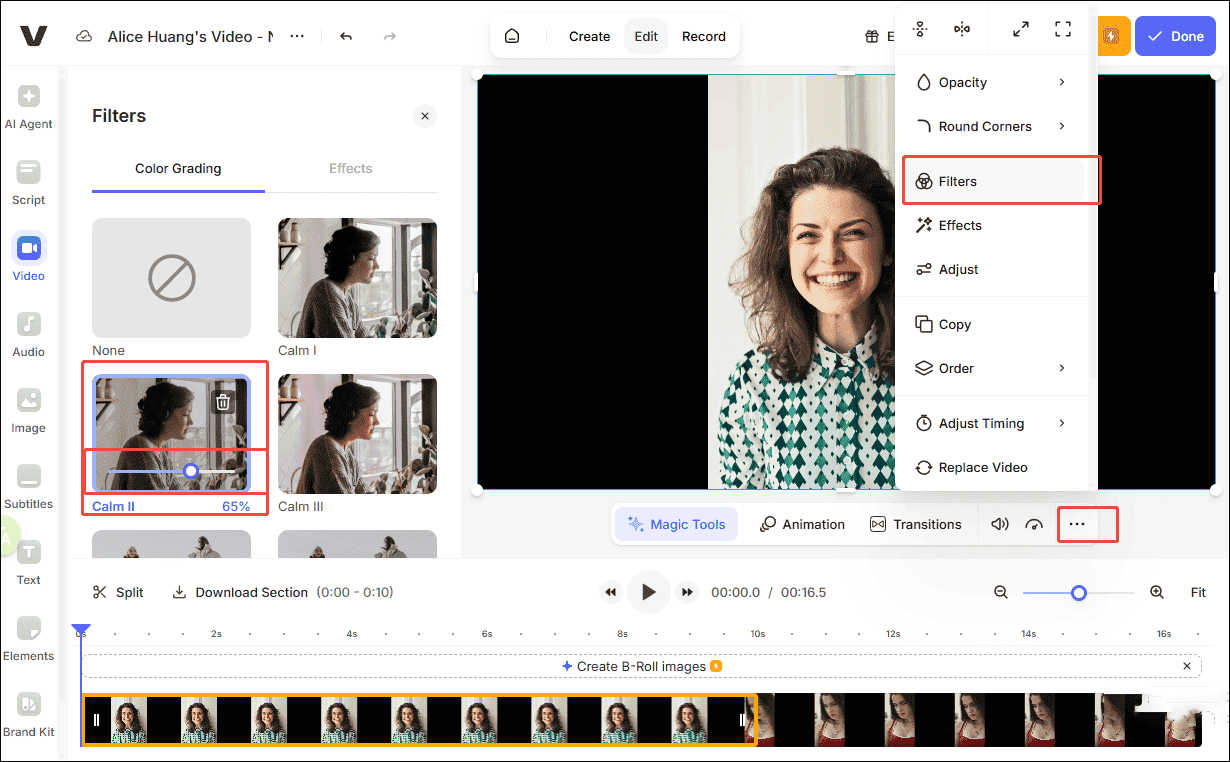Viewport: 1230px width, 762px height.
Task: Adjust the Calm II intensity slider
Action: click(190, 470)
